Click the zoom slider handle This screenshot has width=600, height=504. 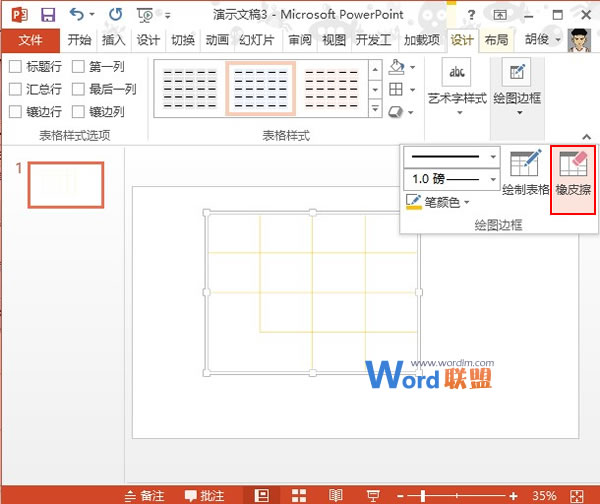pyautogui.click(x=423, y=496)
